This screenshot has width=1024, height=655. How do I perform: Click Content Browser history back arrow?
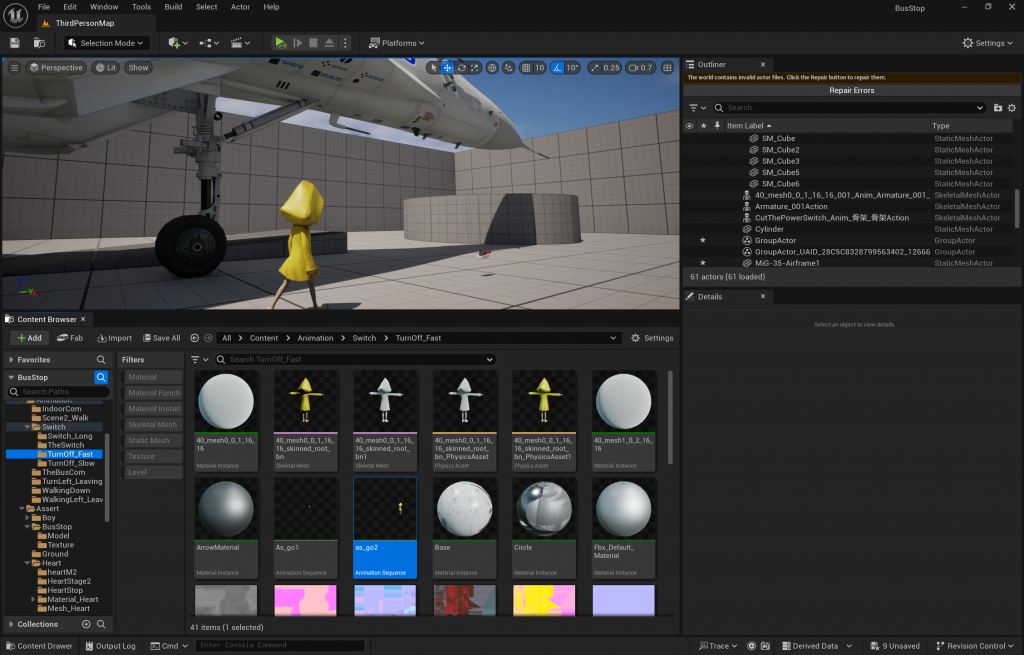tap(195, 338)
